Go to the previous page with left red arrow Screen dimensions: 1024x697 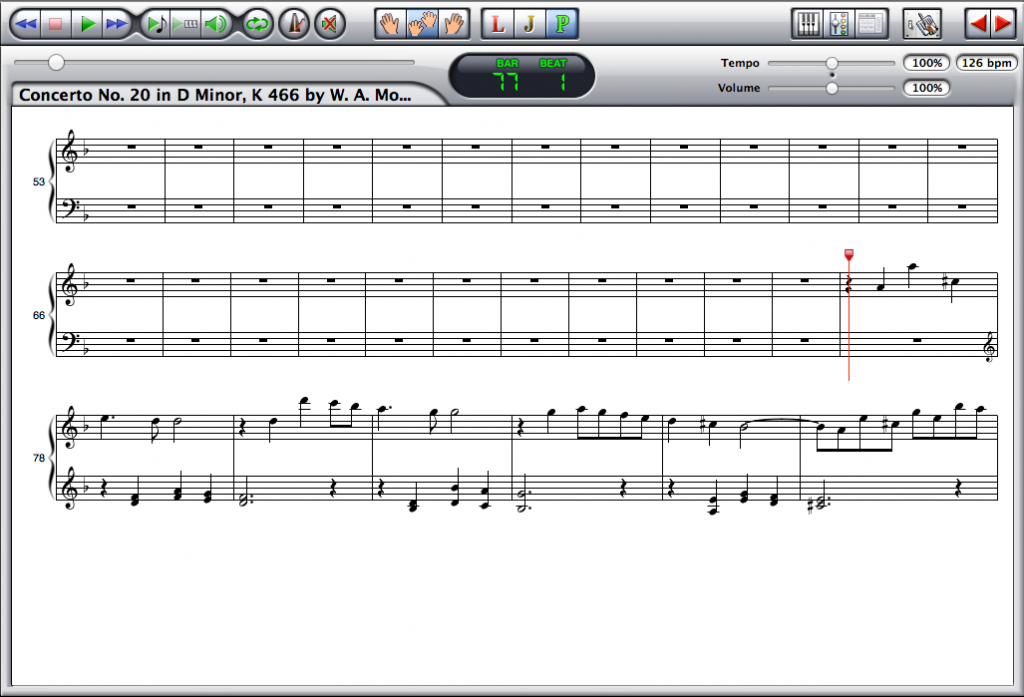pos(978,24)
